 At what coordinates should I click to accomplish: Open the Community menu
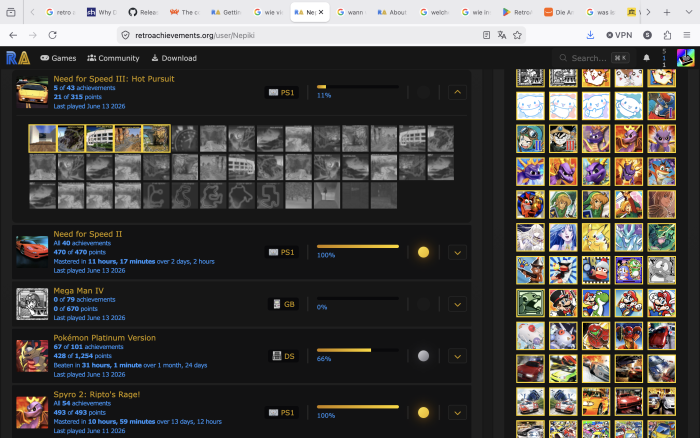pyautogui.click(x=113, y=58)
